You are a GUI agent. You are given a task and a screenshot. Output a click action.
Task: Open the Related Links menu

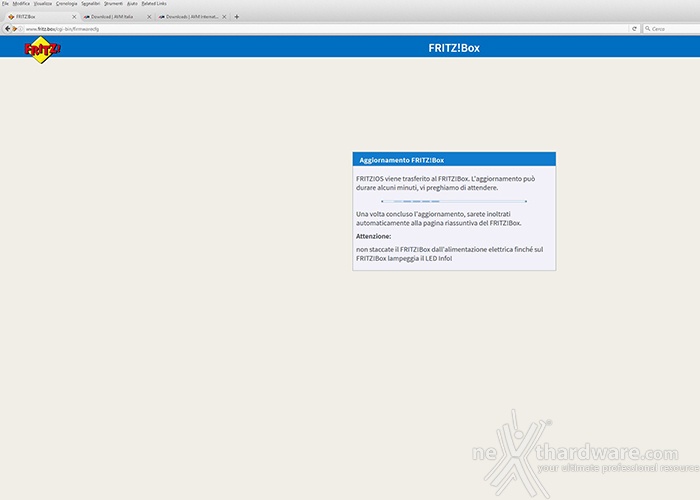(x=154, y=4)
